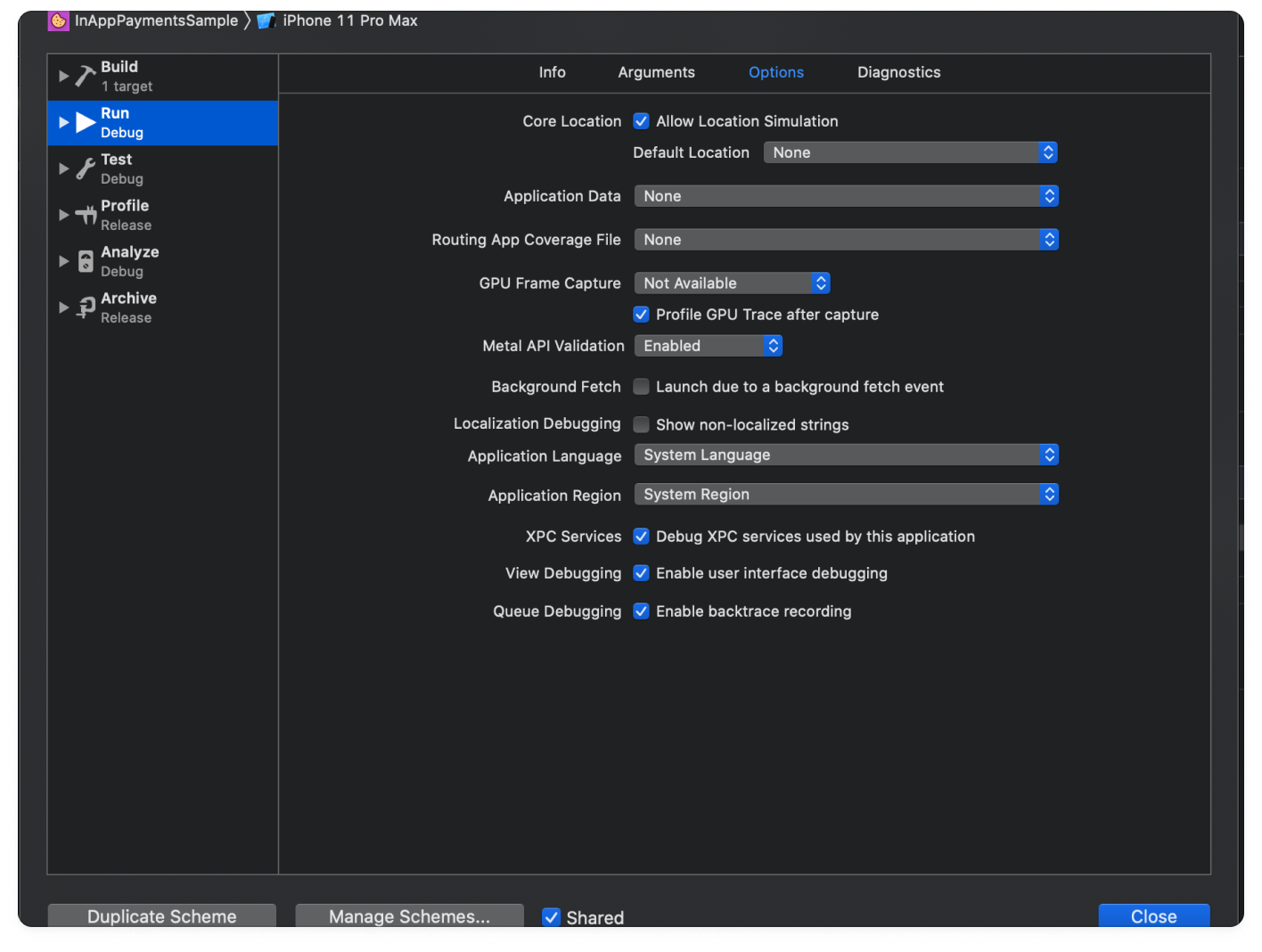Screen dimensions: 1262x952
Task: Click the Profile instrument icon
Action: pyautogui.click(x=86, y=215)
